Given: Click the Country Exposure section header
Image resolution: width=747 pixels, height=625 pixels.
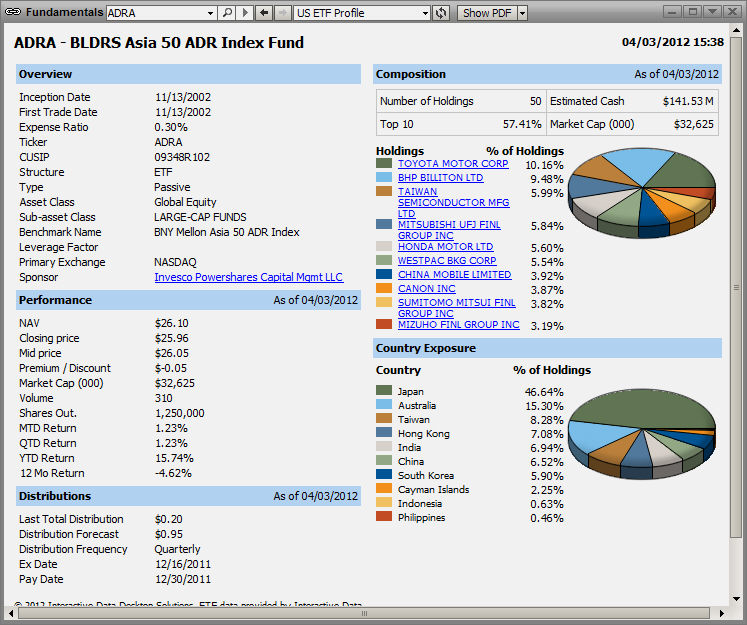Looking at the screenshot, I should point(547,348).
